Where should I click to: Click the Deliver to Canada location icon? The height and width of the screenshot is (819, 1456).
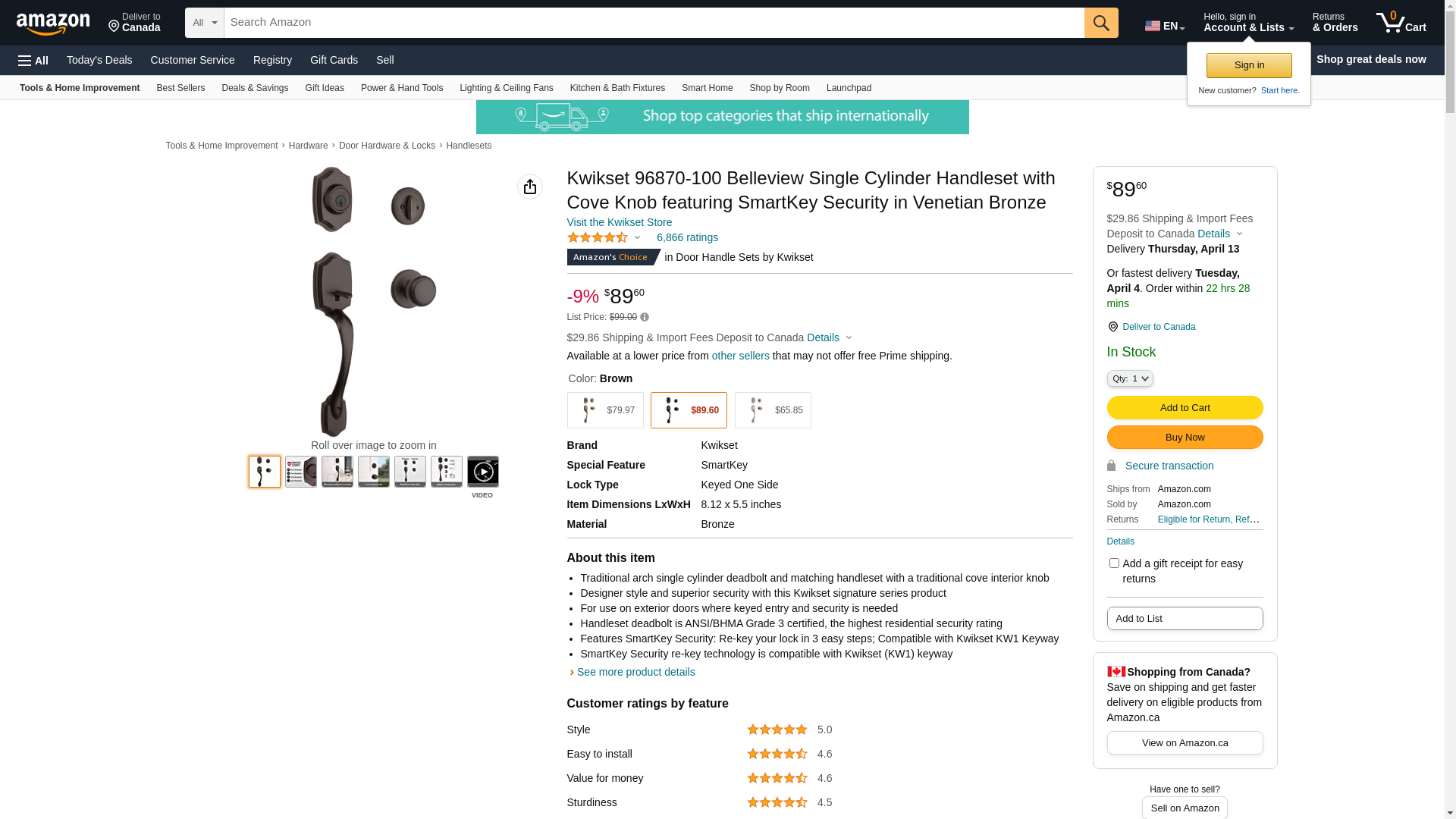click(x=1112, y=327)
